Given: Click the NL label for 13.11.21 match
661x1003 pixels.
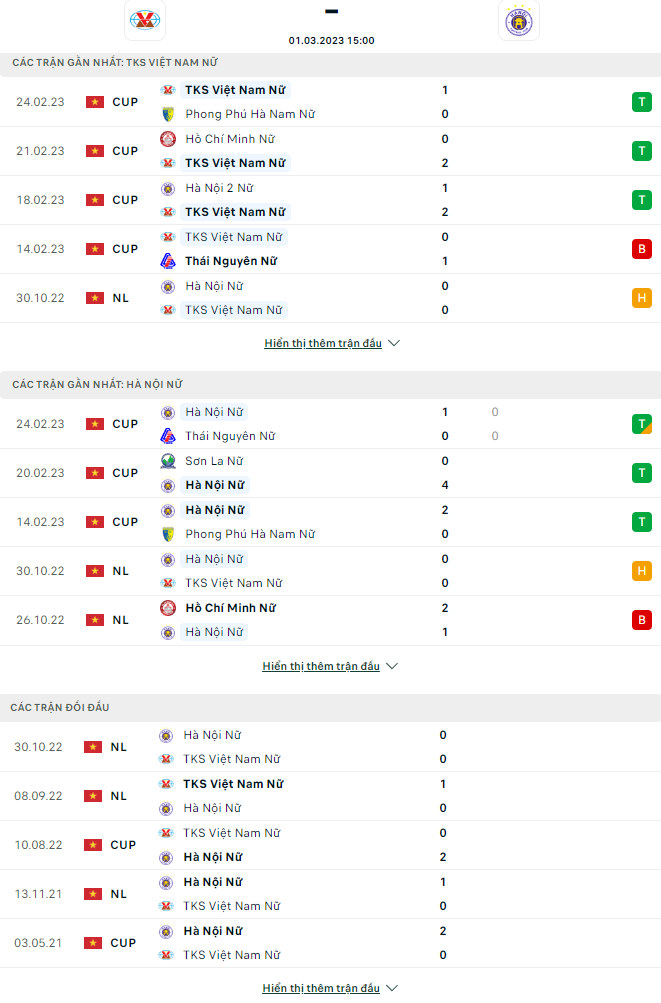Looking at the screenshot, I should pyautogui.click(x=119, y=894).
